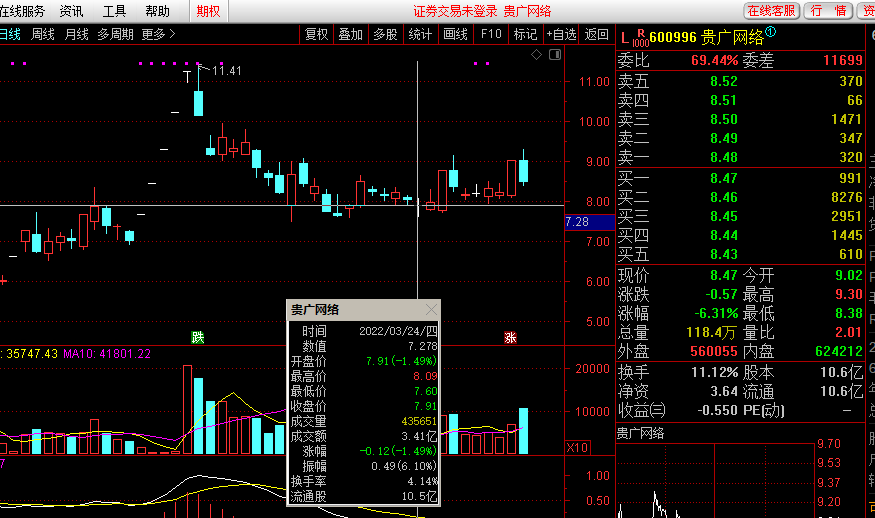Click the red 涨 marker on chart
The image size is (875, 518).
click(x=510, y=338)
